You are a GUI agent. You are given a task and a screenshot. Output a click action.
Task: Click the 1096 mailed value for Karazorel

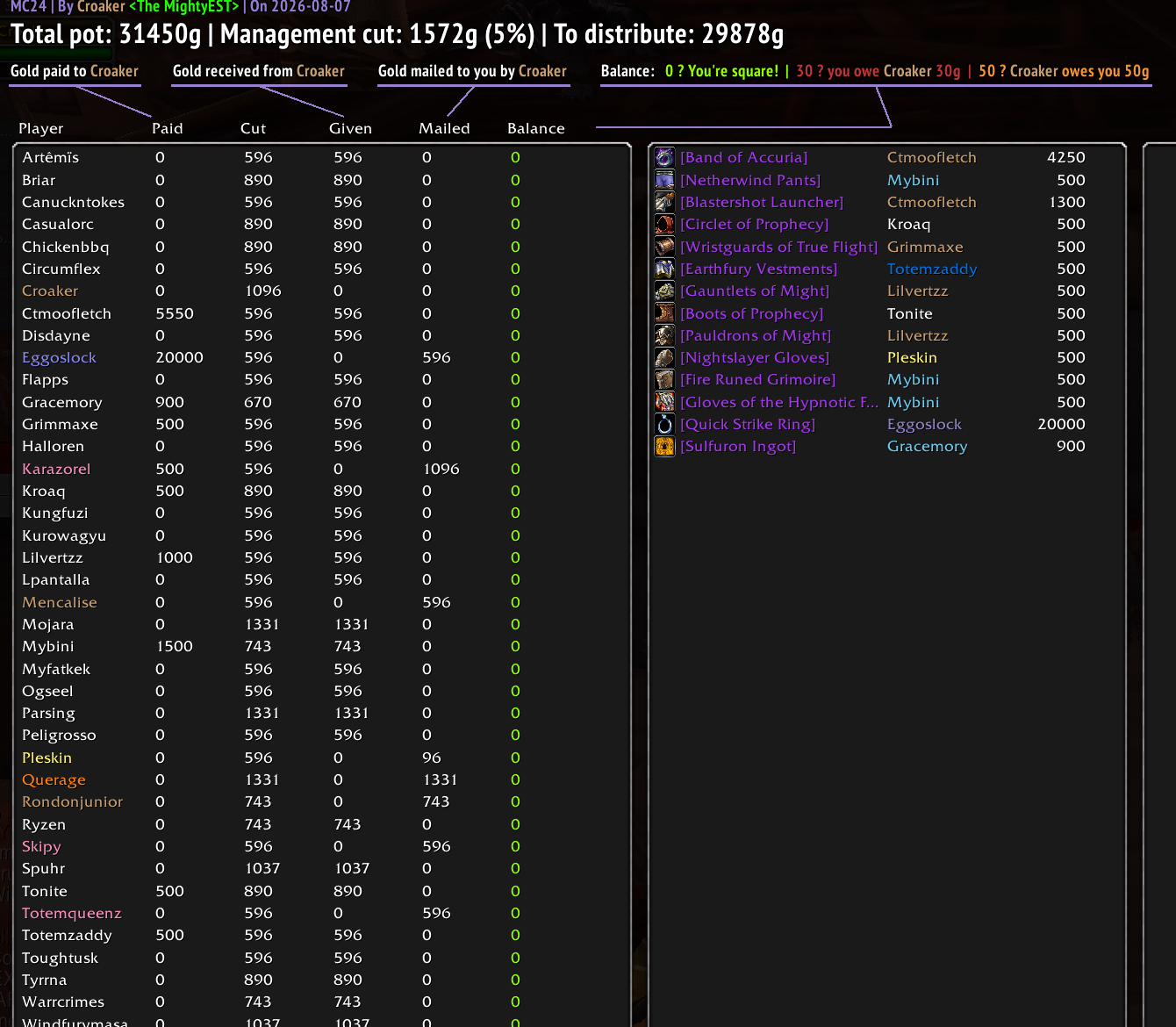441,469
